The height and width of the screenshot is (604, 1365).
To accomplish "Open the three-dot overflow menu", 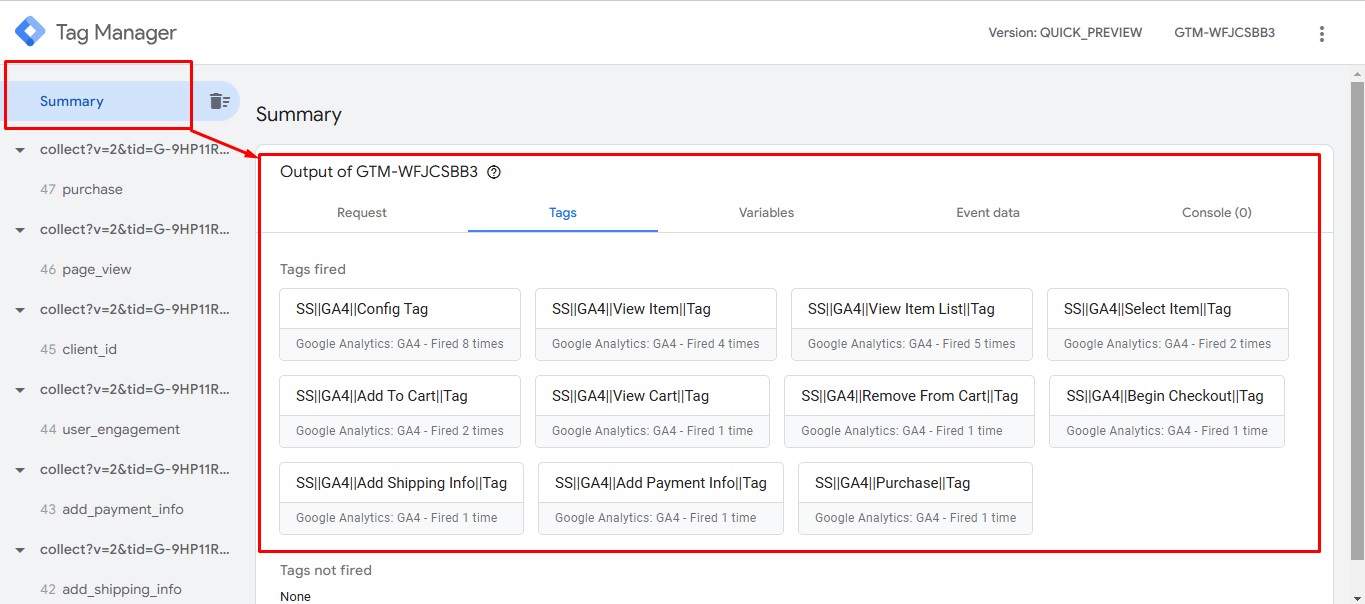I will pyautogui.click(x=1321, y=33).
